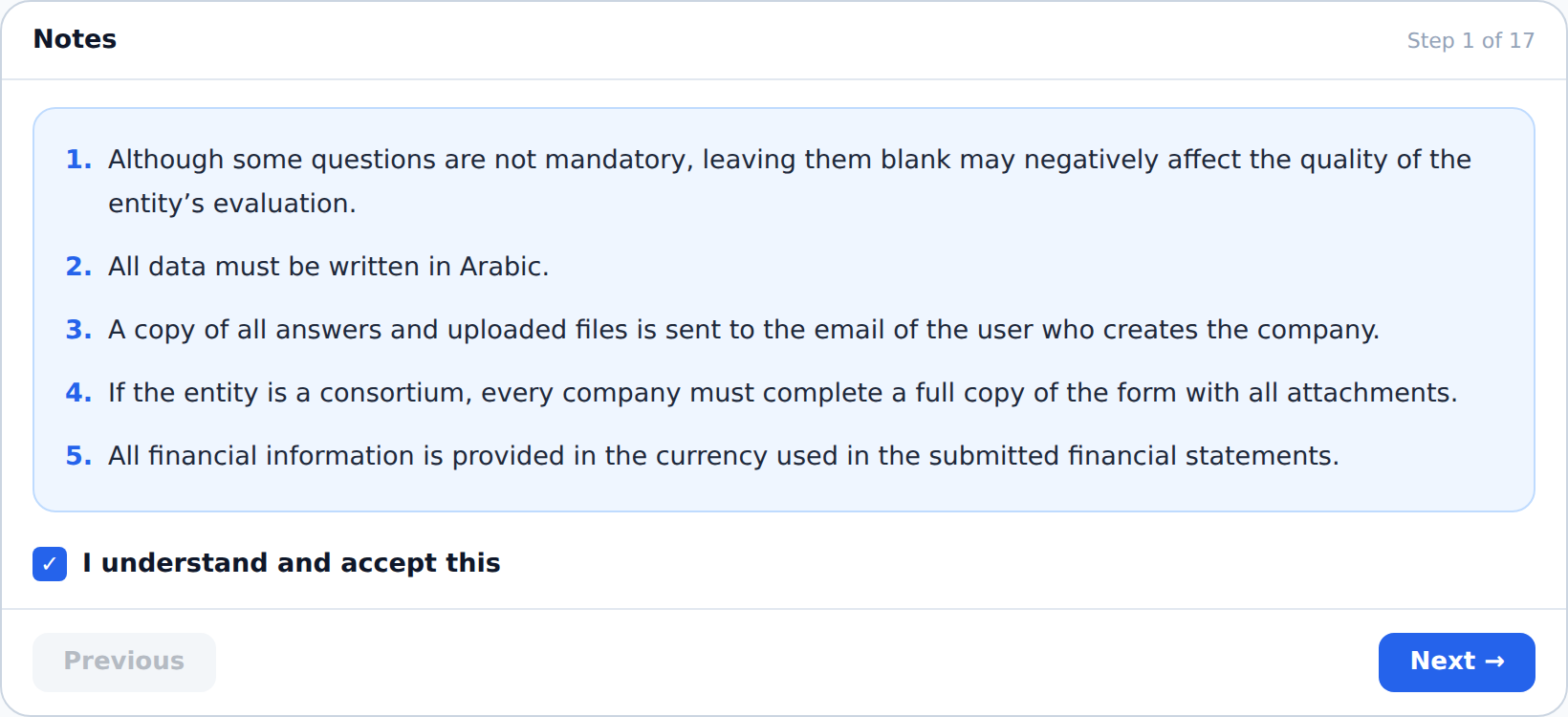This screenshot has height=717, width=1568.
Task: Uncheck the "I understand and accept this" checkbox
Action: click(x=50, y=564)
